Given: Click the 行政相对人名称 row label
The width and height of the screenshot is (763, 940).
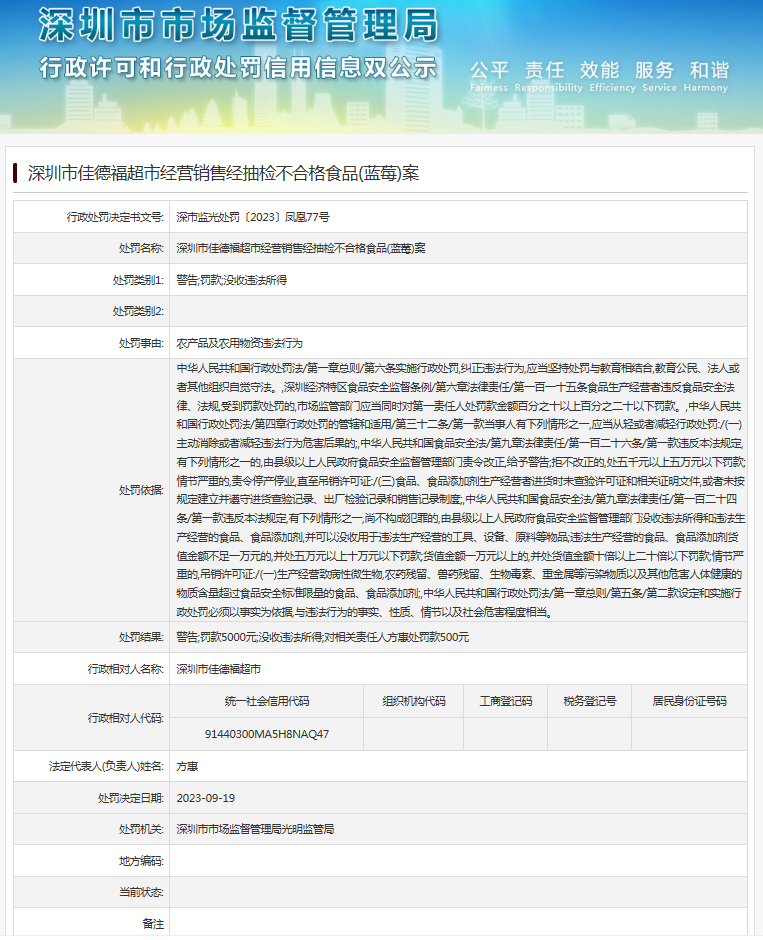Looking at the screenshot, I should tap(126, 669).
